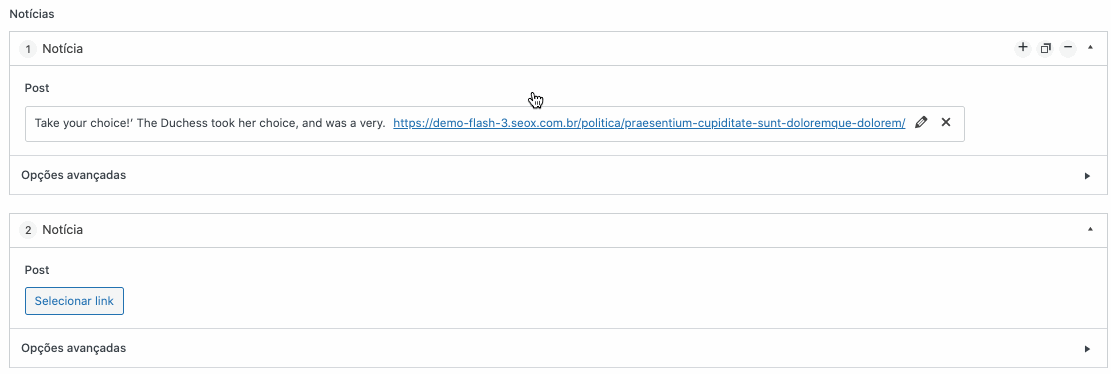This screenshot has width=1111, height=374.
Task: Click the 'Take your choice!' link title text
Action: (x=210, y=123)
